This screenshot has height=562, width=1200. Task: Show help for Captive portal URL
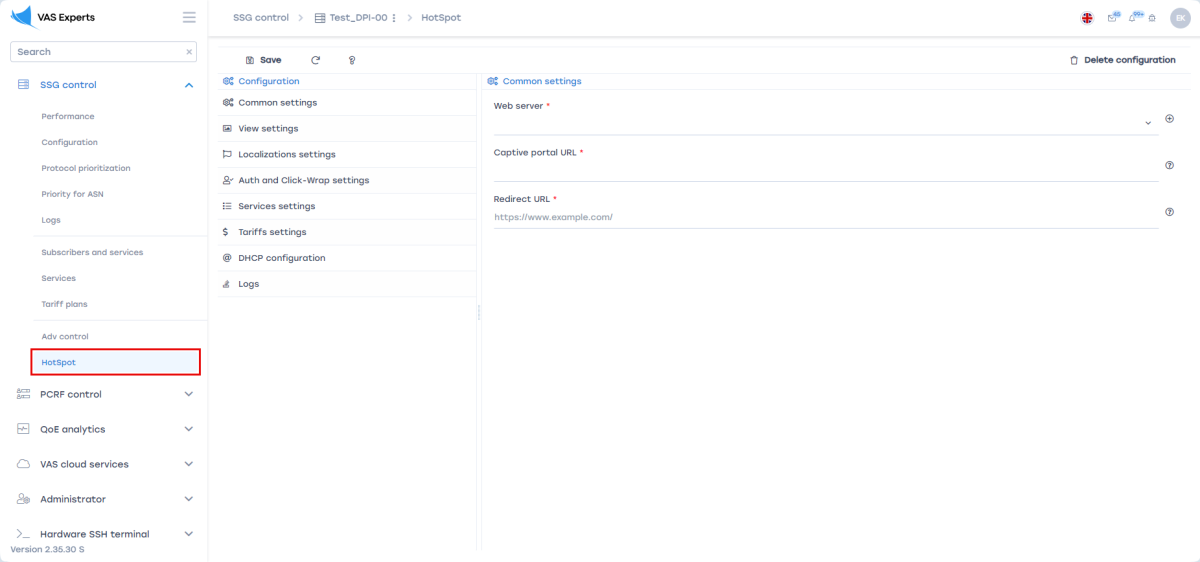coord(1169,165)
